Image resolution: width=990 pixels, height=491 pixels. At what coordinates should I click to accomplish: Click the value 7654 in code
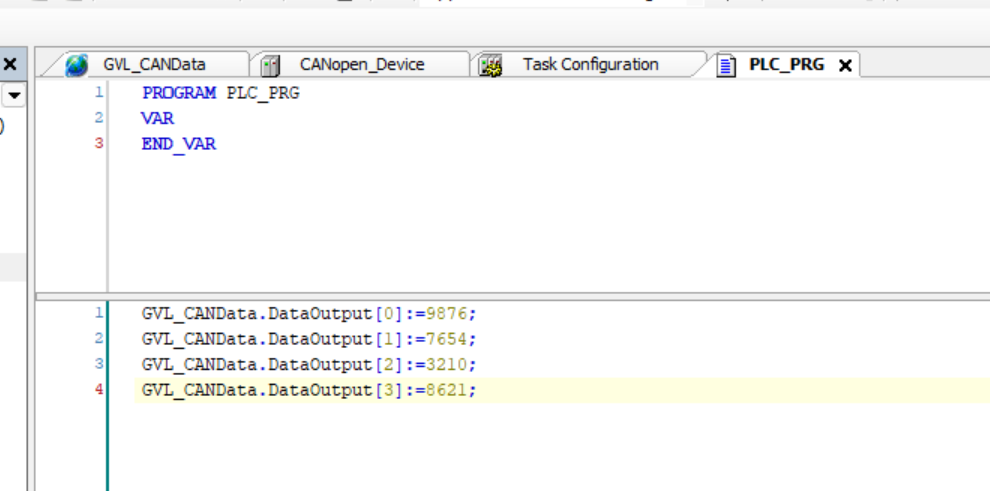coord(447,339)
